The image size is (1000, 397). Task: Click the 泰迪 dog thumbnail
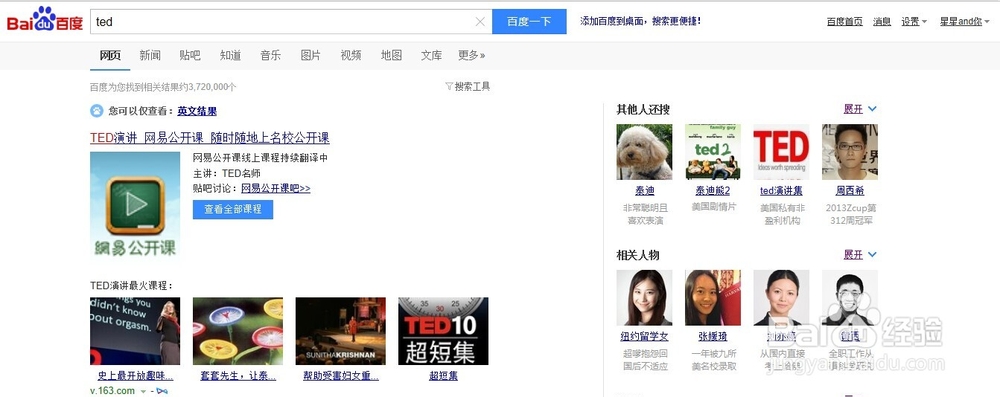pyautogui.click(x=644, y=152)
